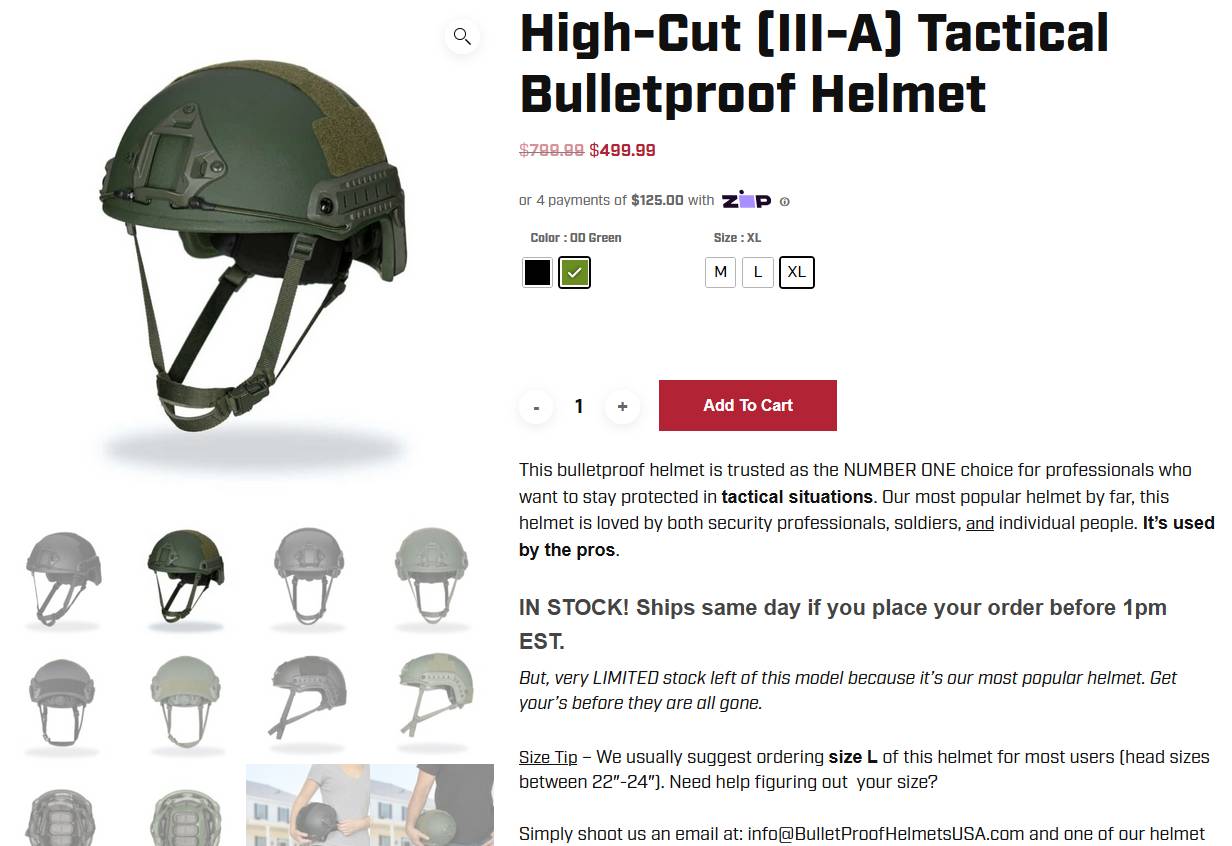Viewport: 1232px width, 846px height.
Task: Select the OD Green color swatch
Action: pyautogui.click(x=574, y=272)
